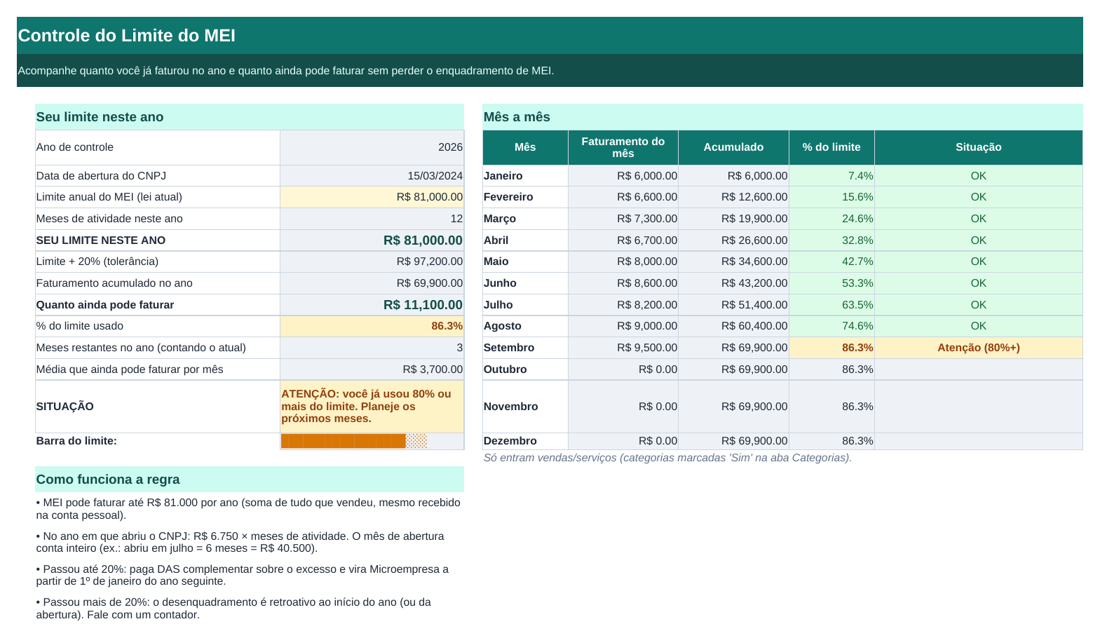Click the 'Acumulado' column header
Screen dimensions: 1100x638
tap(734, 147)
